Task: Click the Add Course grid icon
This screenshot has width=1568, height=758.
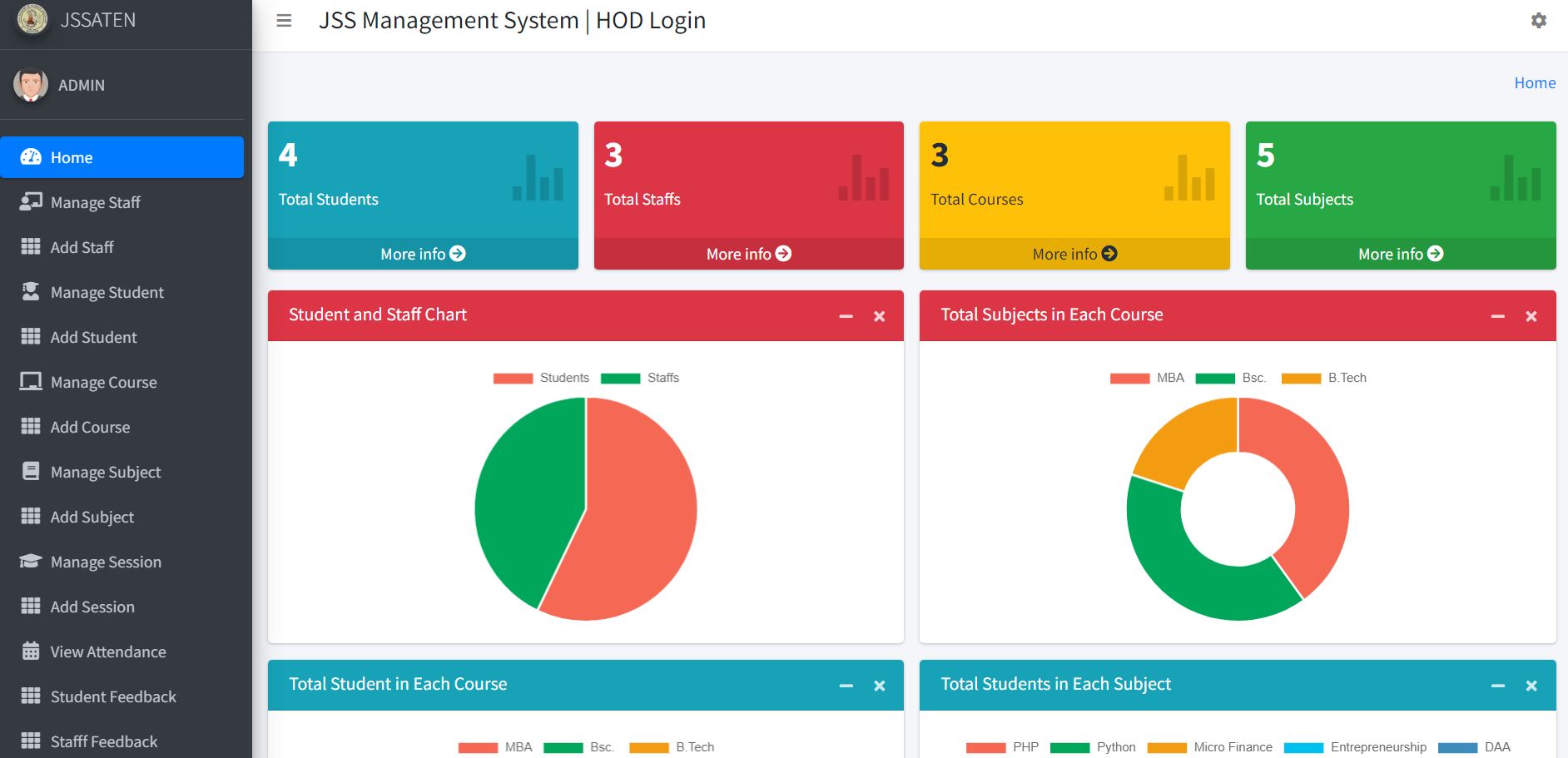Action: pos(30,427)
